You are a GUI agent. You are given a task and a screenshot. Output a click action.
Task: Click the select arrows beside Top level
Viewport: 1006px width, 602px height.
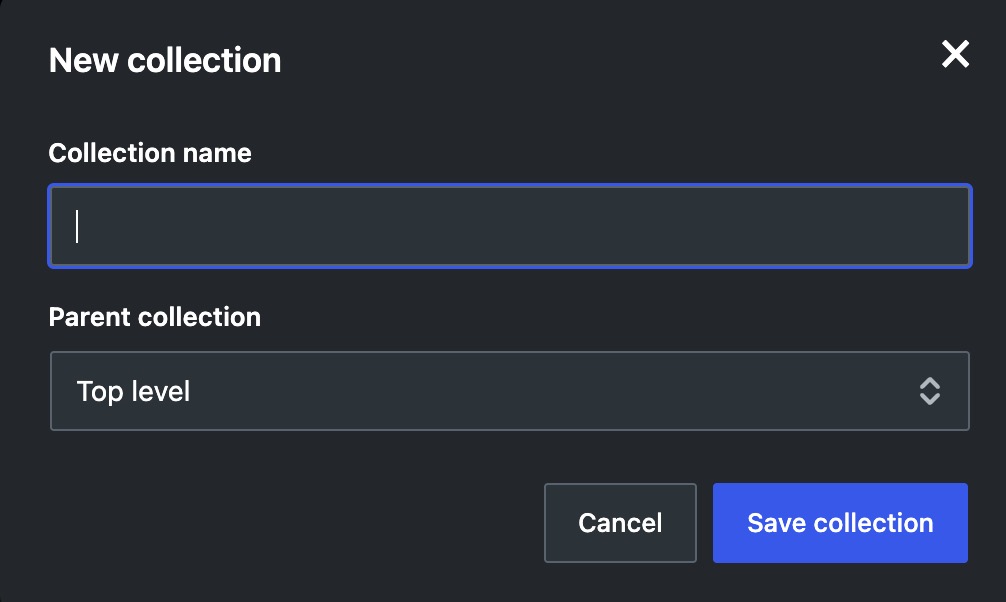click(x=930, y=391)
